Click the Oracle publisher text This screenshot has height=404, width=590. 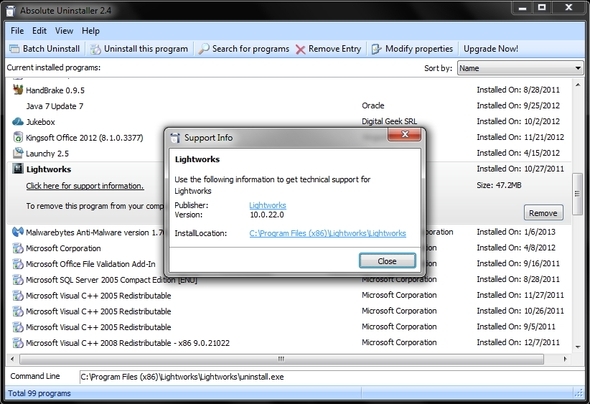(x=373, y=106)
